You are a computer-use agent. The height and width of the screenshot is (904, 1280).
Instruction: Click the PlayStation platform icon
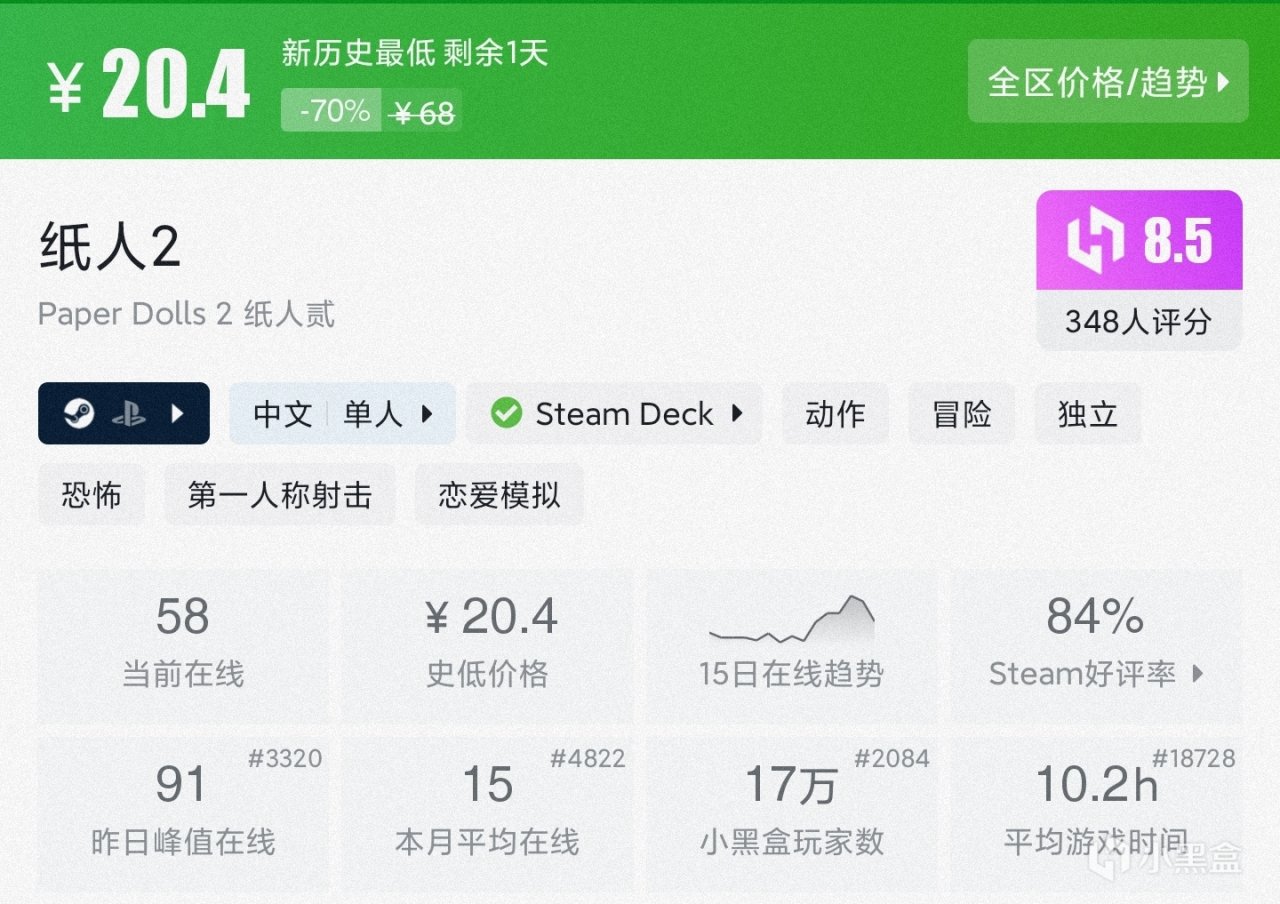pos(128,413)
